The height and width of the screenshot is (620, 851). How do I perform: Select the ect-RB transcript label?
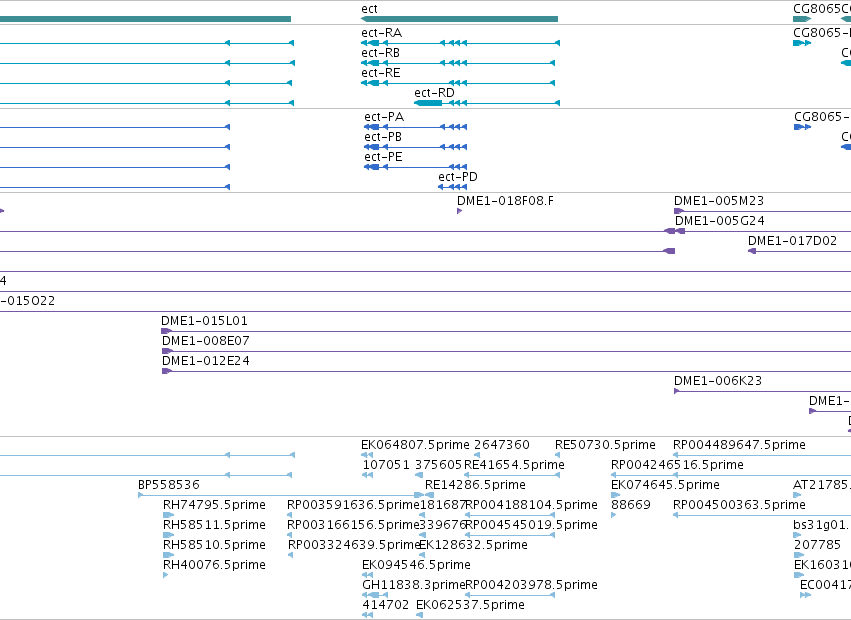(x=380, y=53)
